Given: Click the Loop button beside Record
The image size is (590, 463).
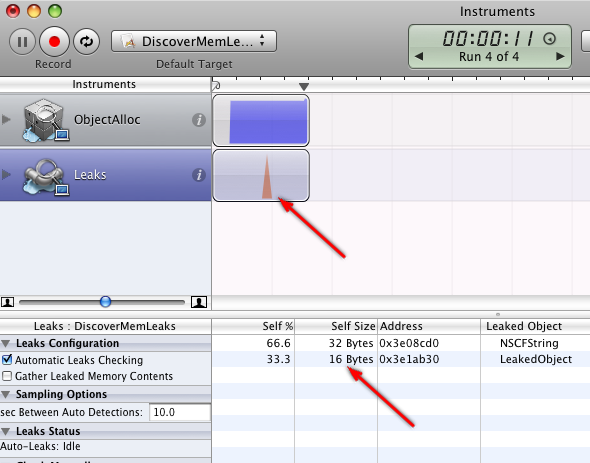Looking at the screenshot, I should (x=87, y=41).
